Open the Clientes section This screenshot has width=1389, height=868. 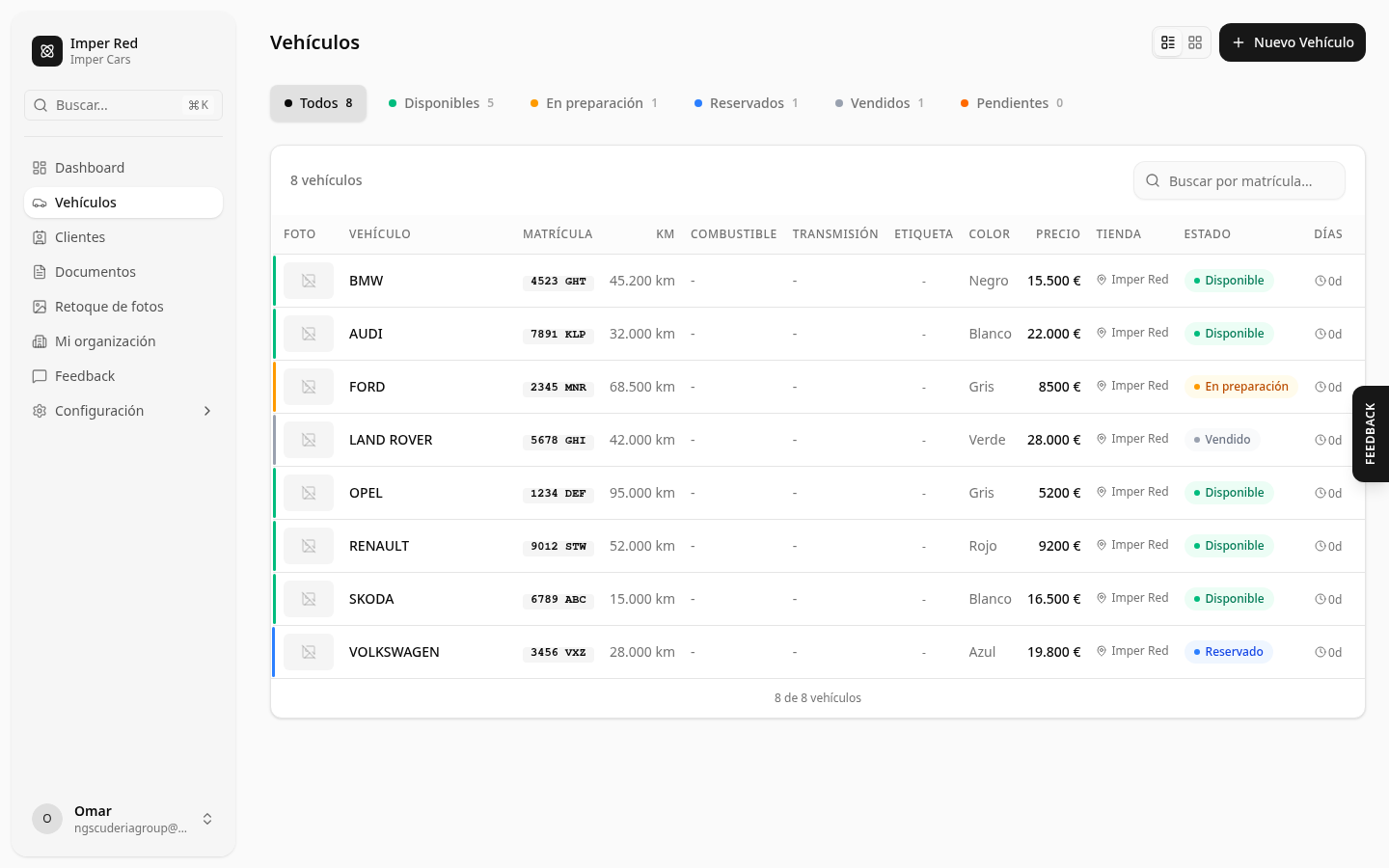pyautogui.click(x=80, y=237)
